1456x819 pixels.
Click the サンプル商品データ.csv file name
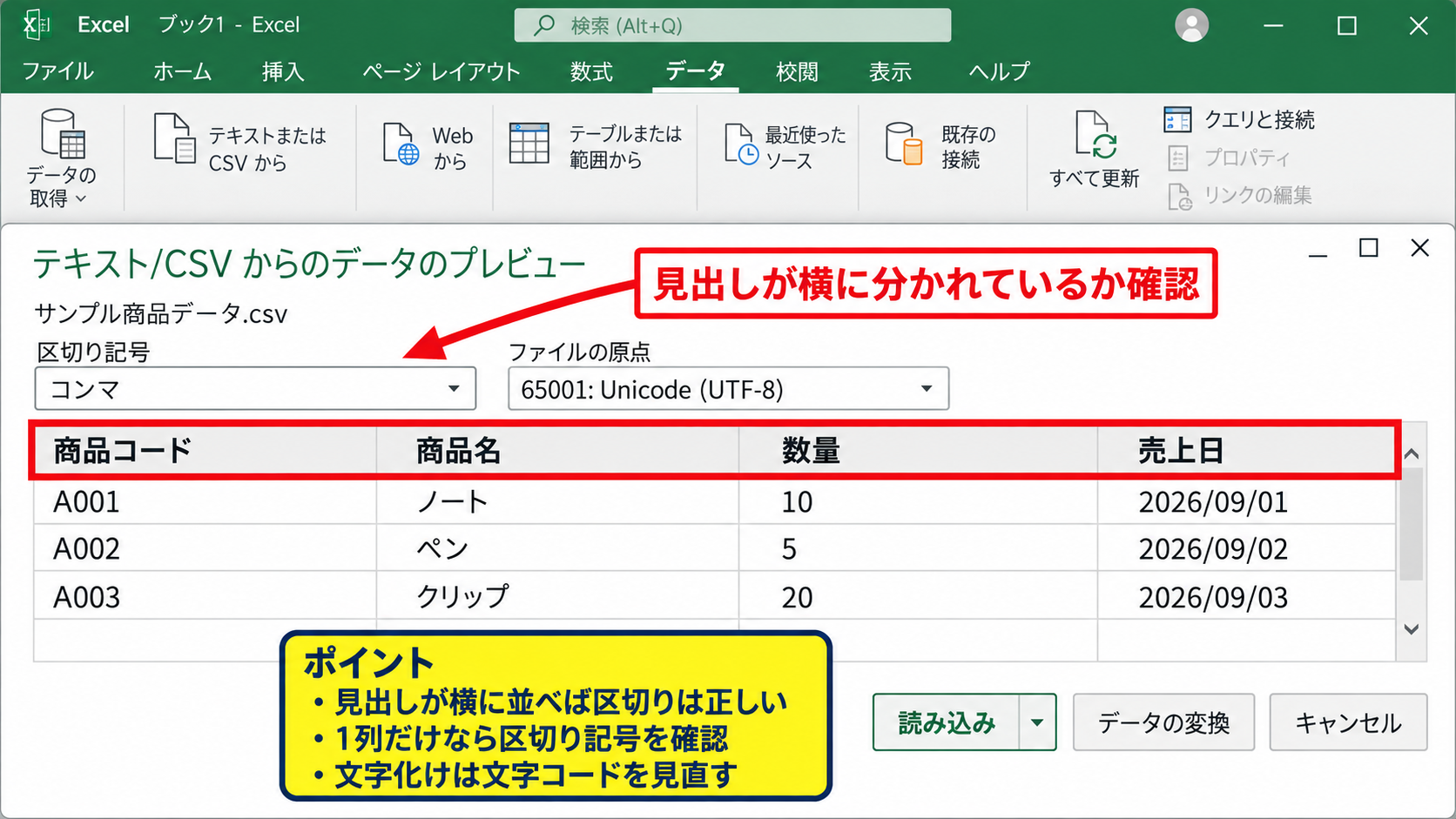(161, 313)
